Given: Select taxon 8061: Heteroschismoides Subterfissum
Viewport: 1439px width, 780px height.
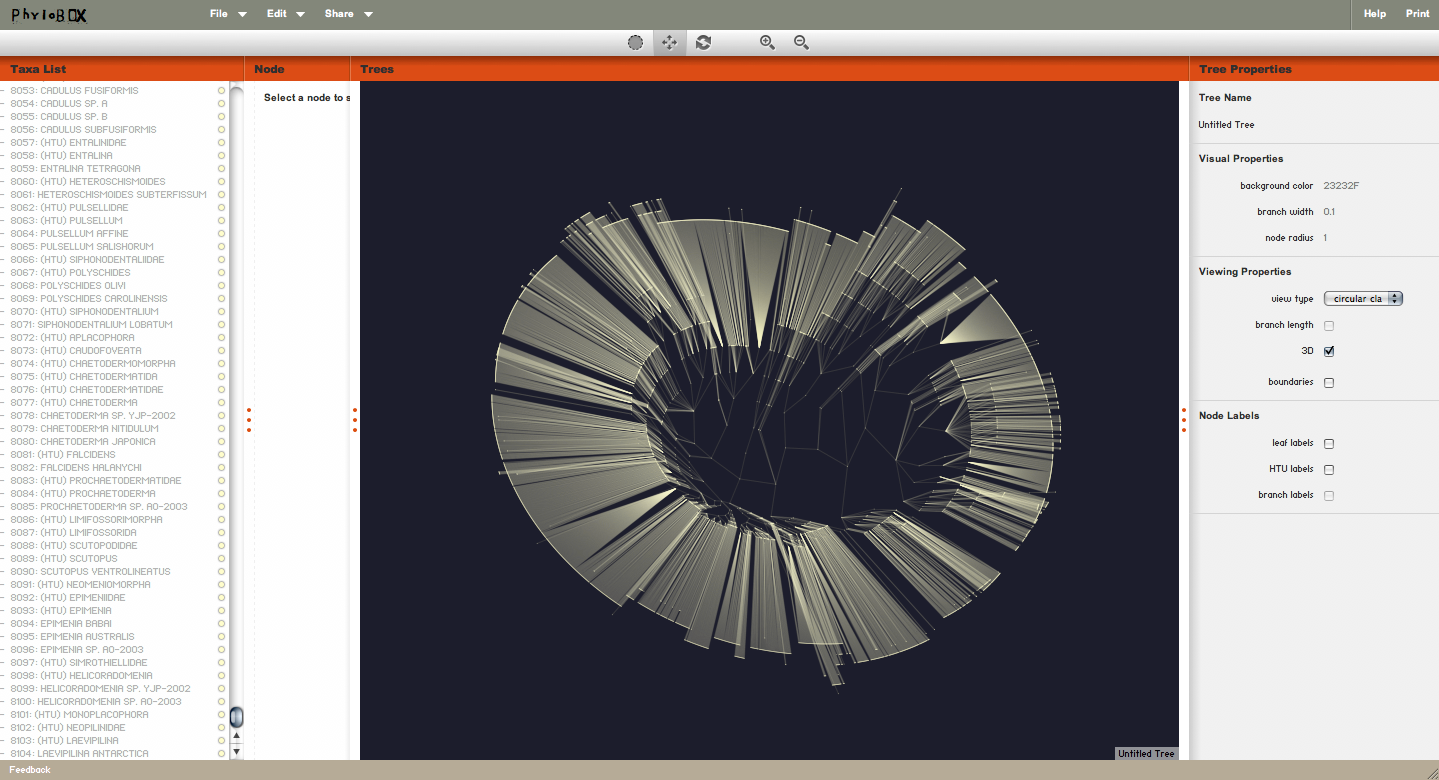Looking at the screenshot, I should (x=109, y=194).
